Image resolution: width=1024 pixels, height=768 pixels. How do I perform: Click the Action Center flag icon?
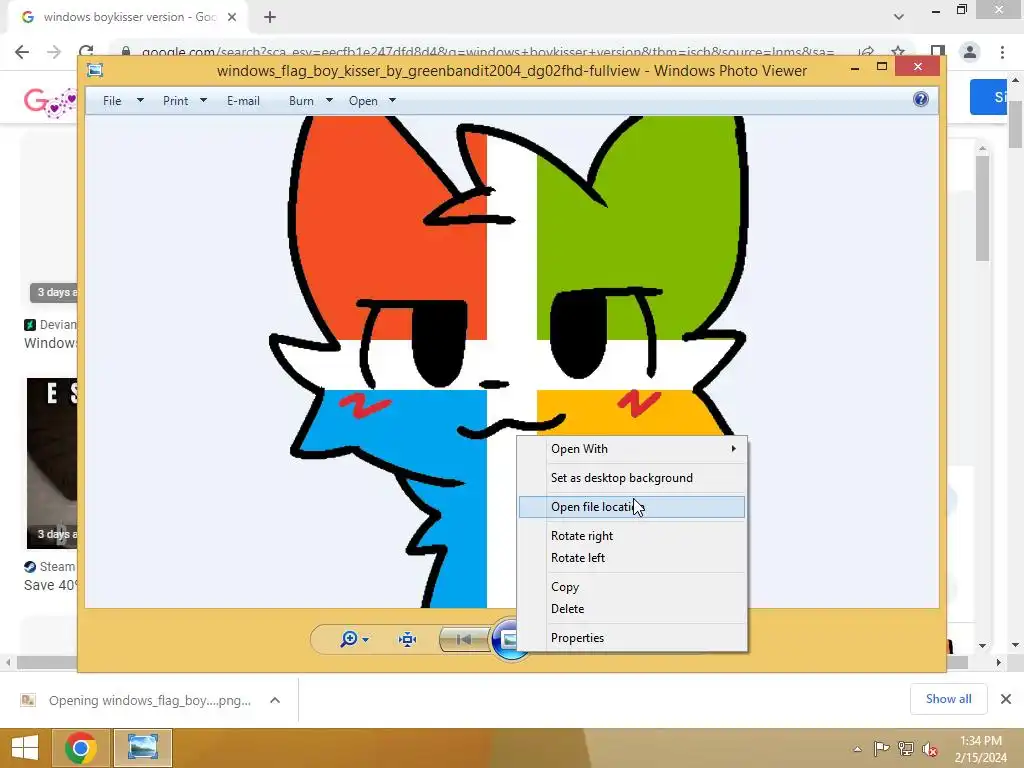(881, 749)
